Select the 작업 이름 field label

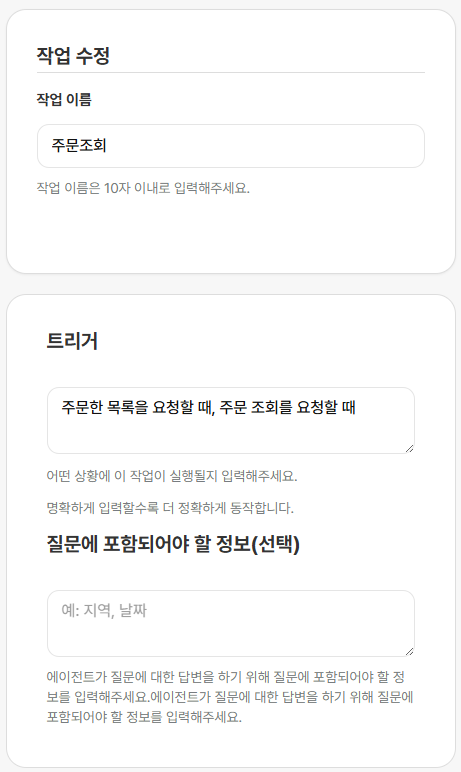point(64,99)
